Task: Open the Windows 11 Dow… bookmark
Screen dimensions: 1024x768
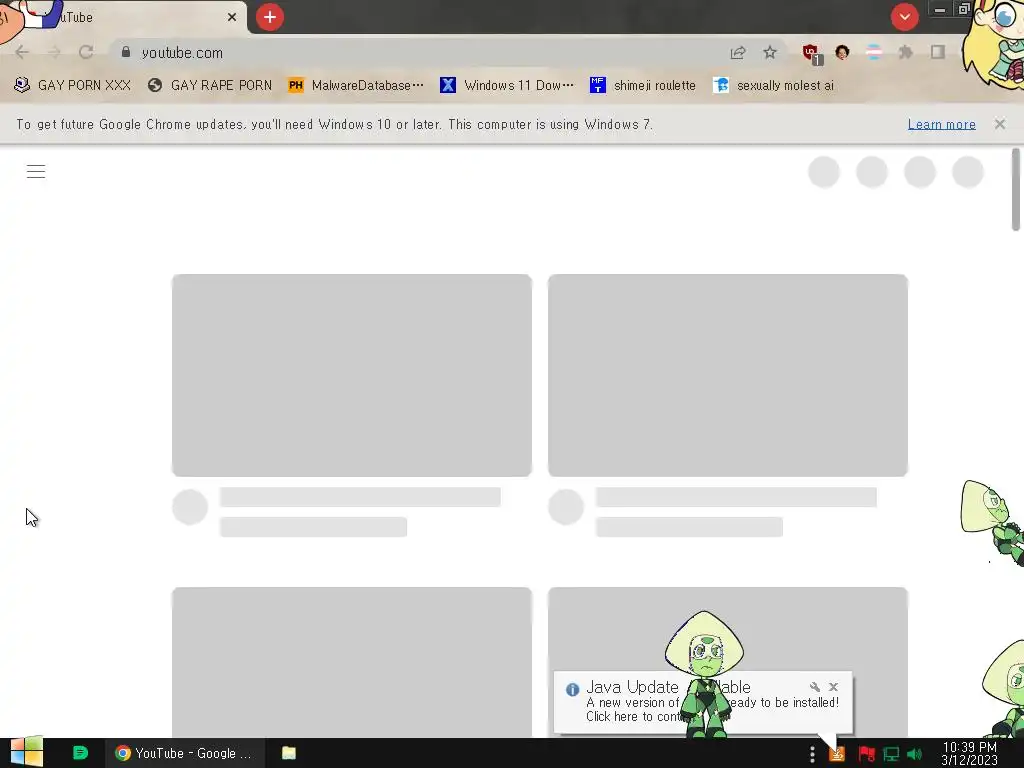Action: [507, 86]
